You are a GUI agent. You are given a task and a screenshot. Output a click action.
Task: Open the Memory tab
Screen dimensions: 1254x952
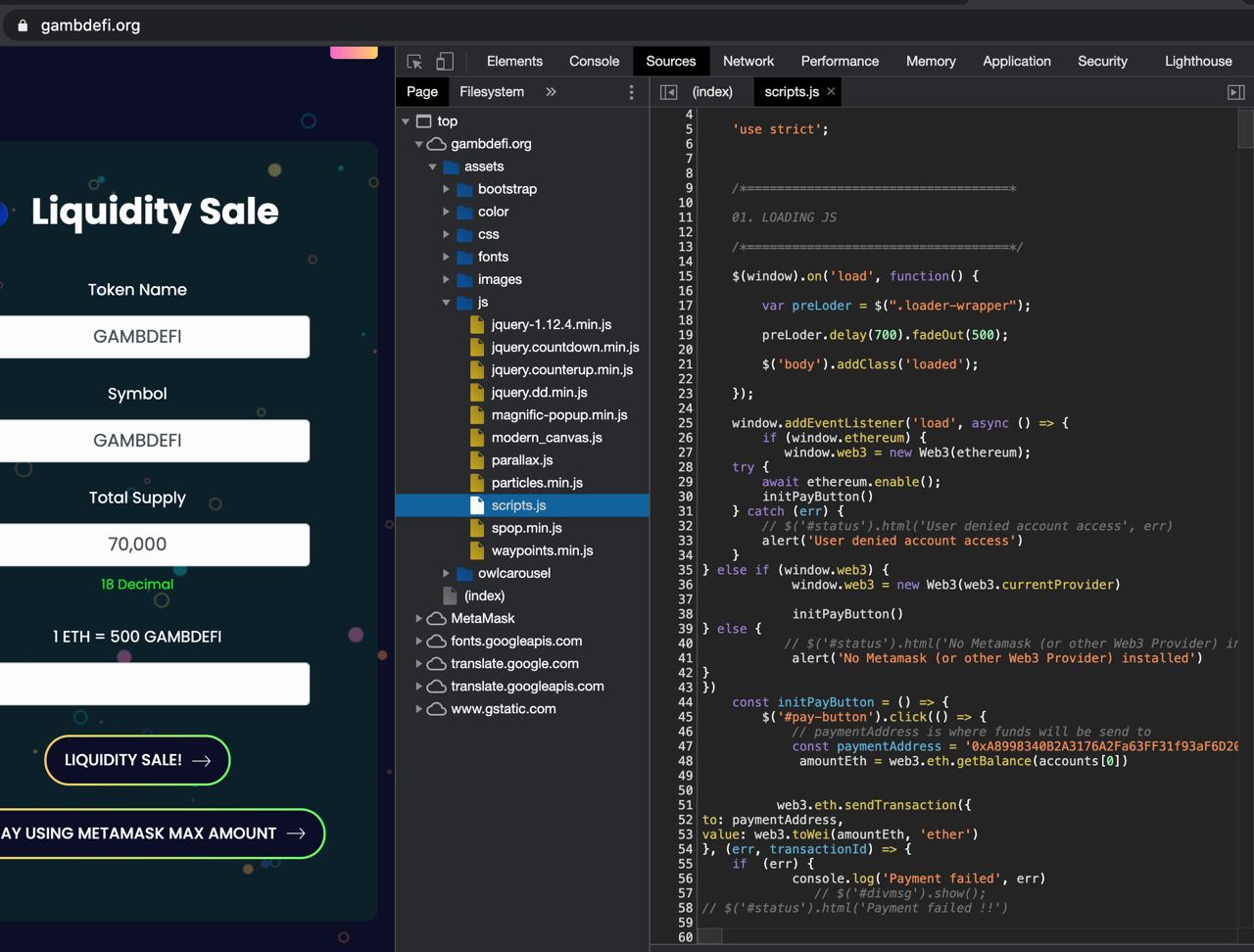(x=931, y=61)
